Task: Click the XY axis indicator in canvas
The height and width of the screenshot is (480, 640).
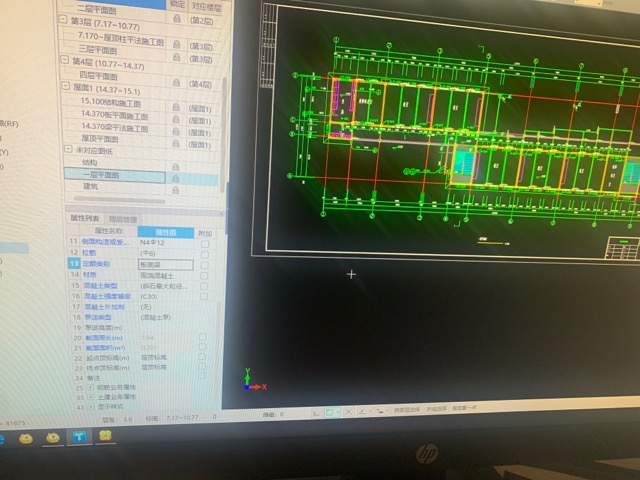Action: pyautogui.click(x=254, y=380)
